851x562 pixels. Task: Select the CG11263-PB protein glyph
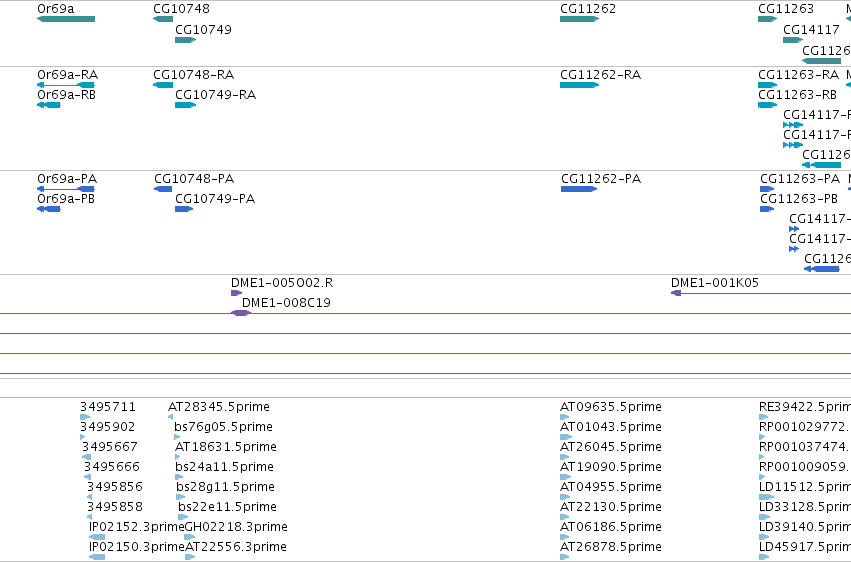point(767,209)
